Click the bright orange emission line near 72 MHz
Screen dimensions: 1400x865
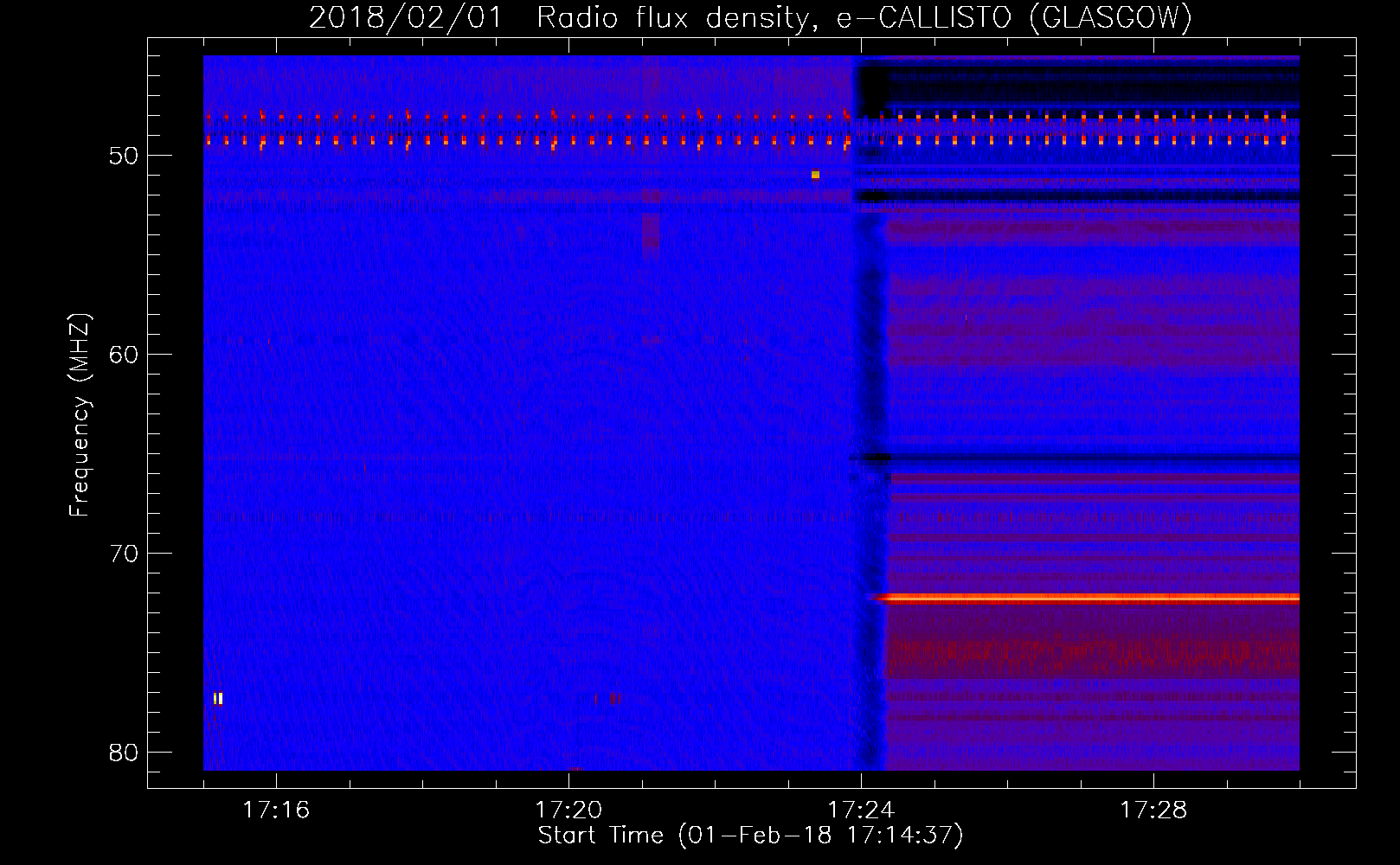tap(1086, 597)
